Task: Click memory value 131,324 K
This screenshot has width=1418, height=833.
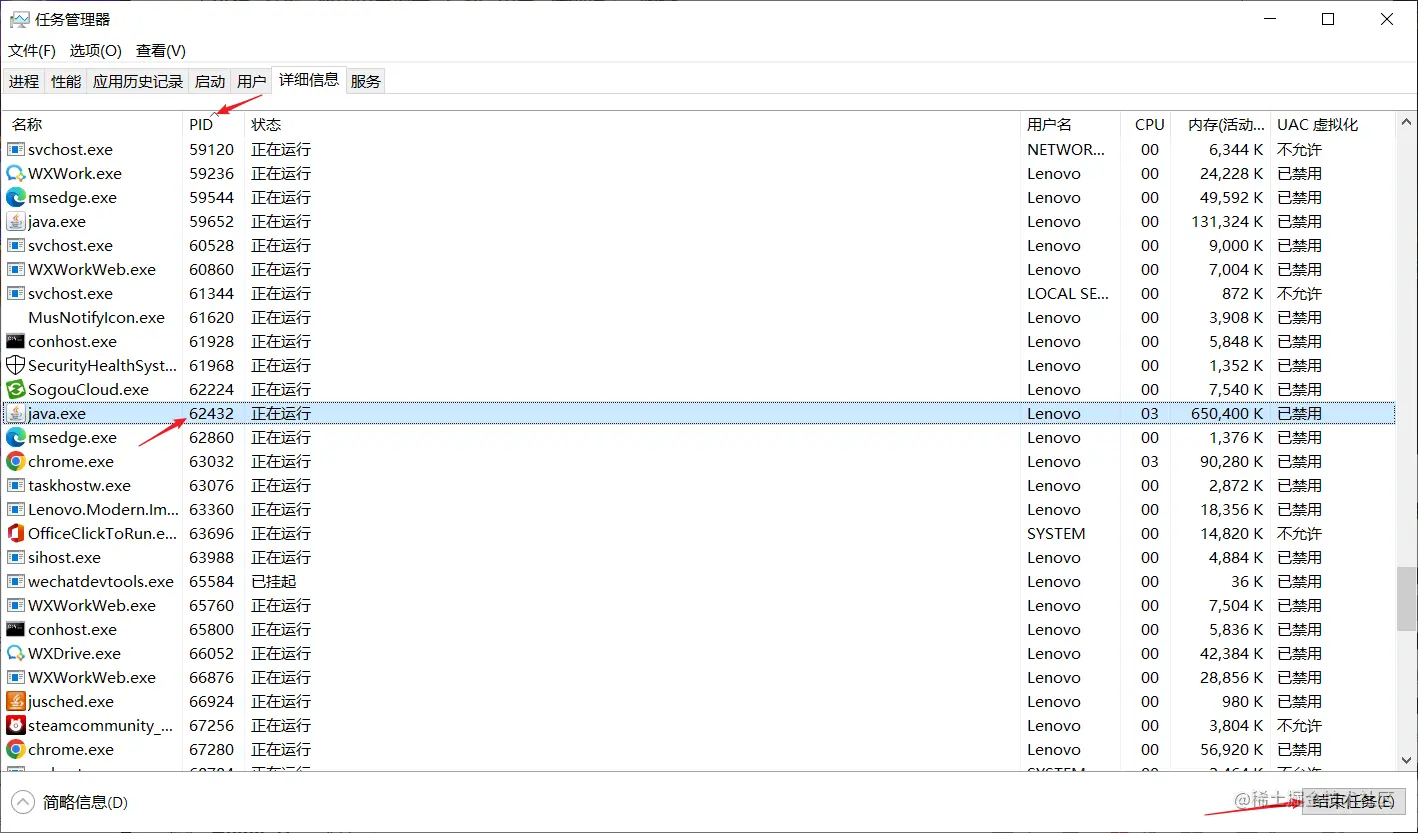Action: pos(1227,221)
